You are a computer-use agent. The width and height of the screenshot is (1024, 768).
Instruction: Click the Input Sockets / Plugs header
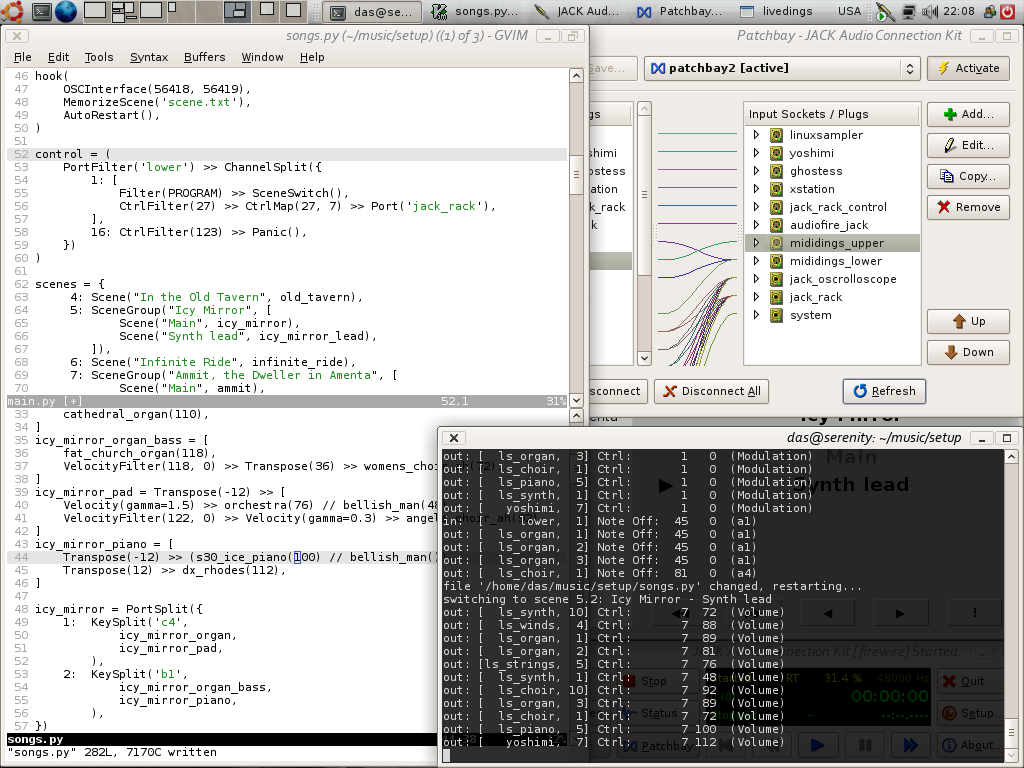pyautogui.click(x=832, y=114)
